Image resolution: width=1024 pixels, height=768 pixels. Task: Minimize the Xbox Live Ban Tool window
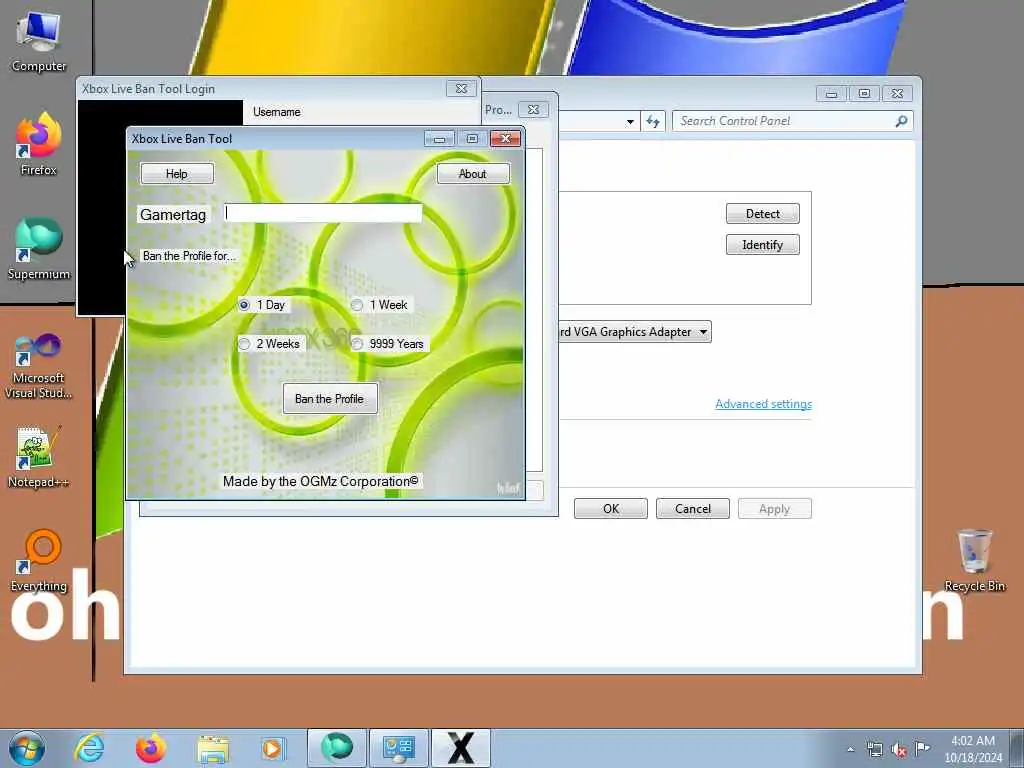point(440,138)
